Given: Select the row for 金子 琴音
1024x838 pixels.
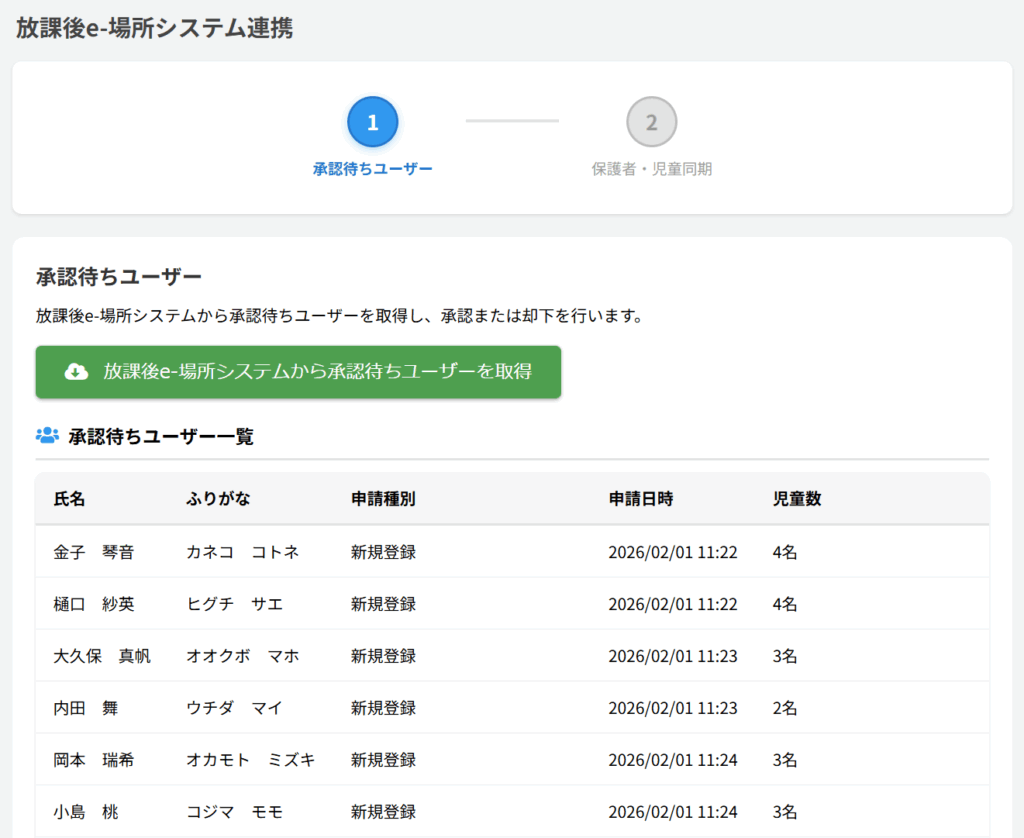Looking at the screenshot, I should [93, 552].
